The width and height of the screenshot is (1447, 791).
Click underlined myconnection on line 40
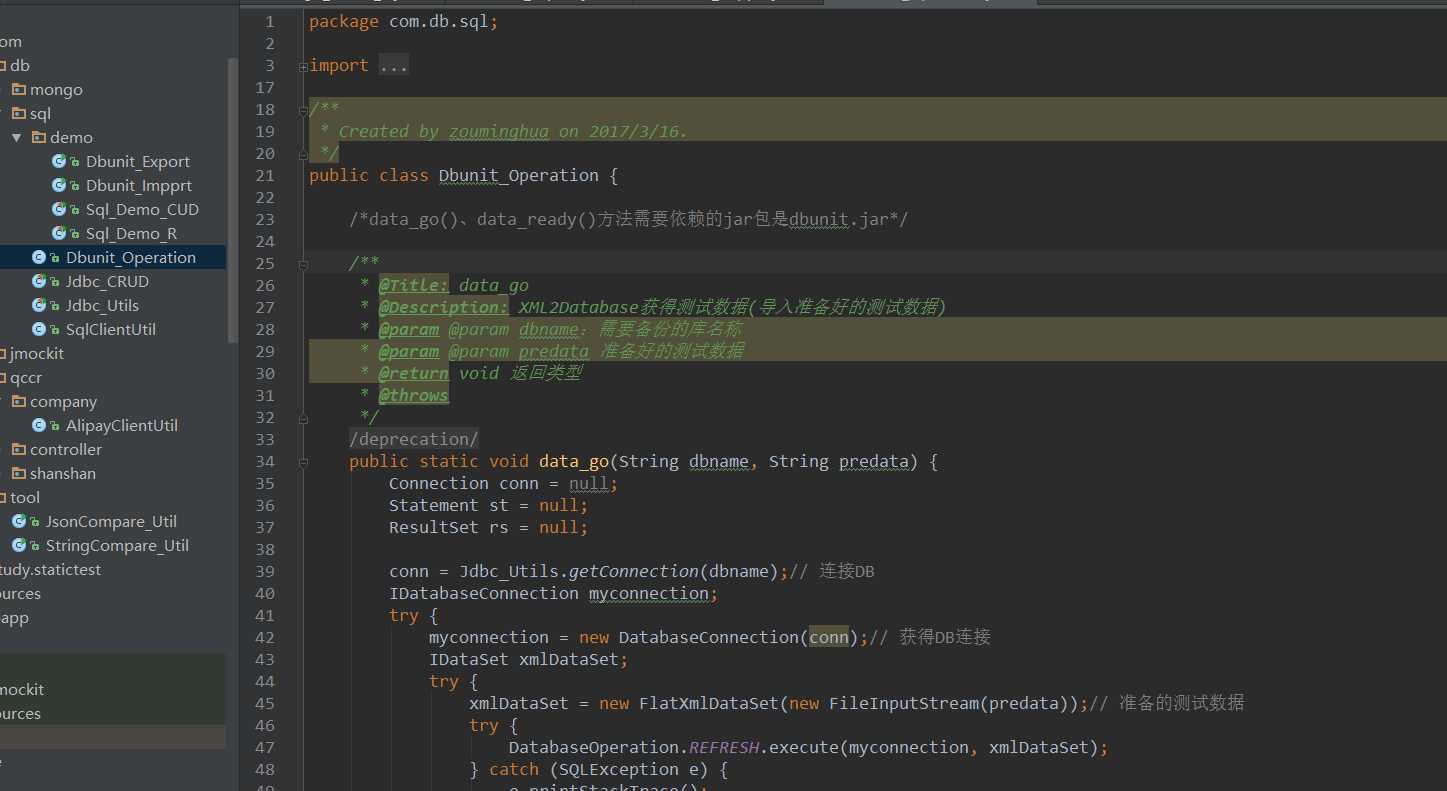(649, 593)
